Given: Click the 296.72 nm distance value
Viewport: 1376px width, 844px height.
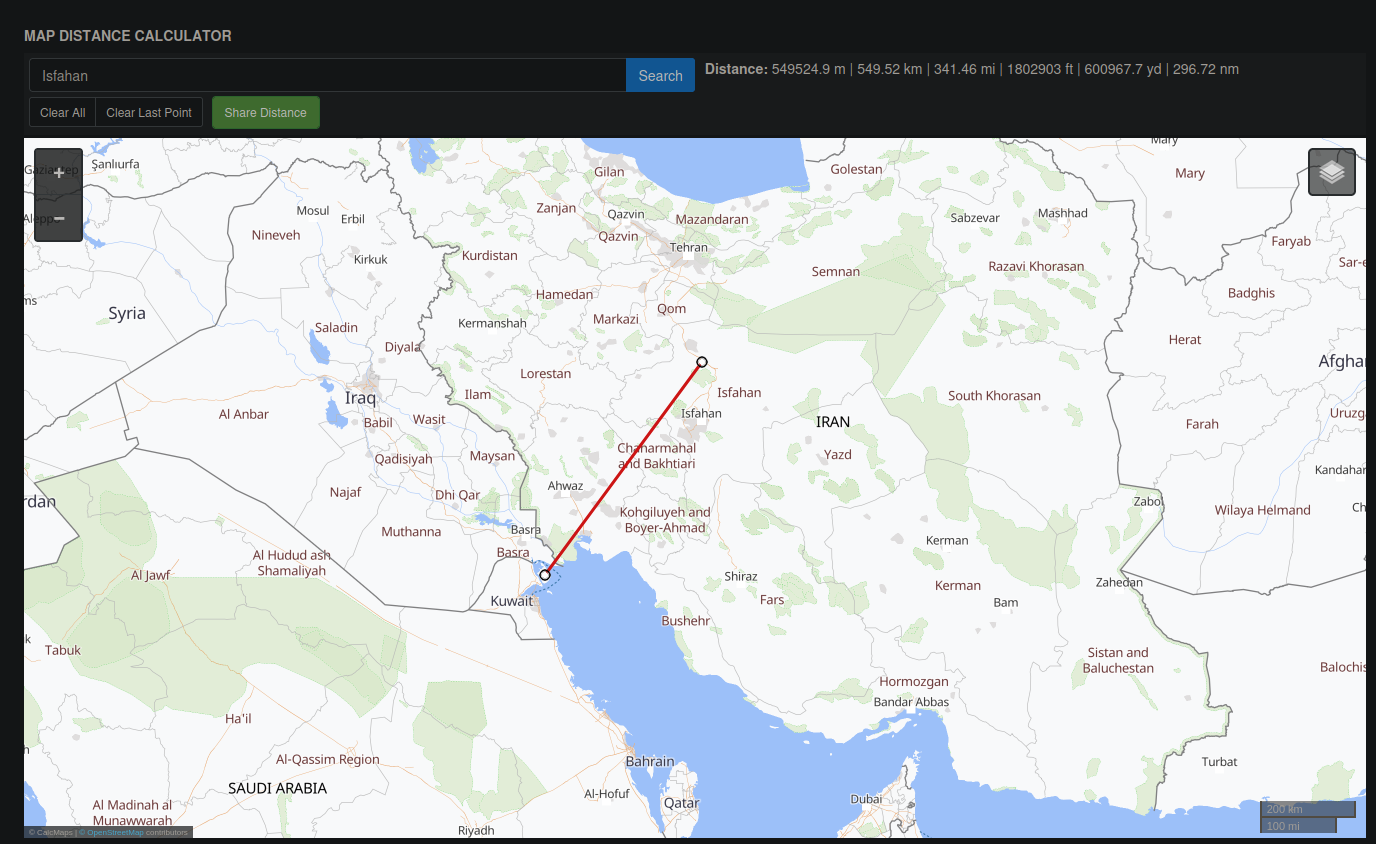Looking at the screenshot, I should (x=1206, y=69).
